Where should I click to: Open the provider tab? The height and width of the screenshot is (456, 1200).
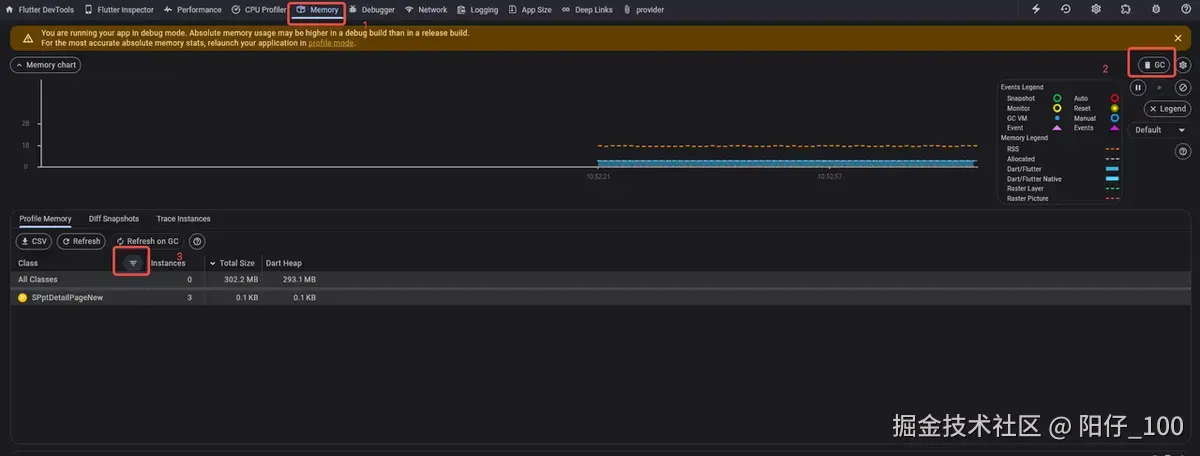[x=643, y=10]
